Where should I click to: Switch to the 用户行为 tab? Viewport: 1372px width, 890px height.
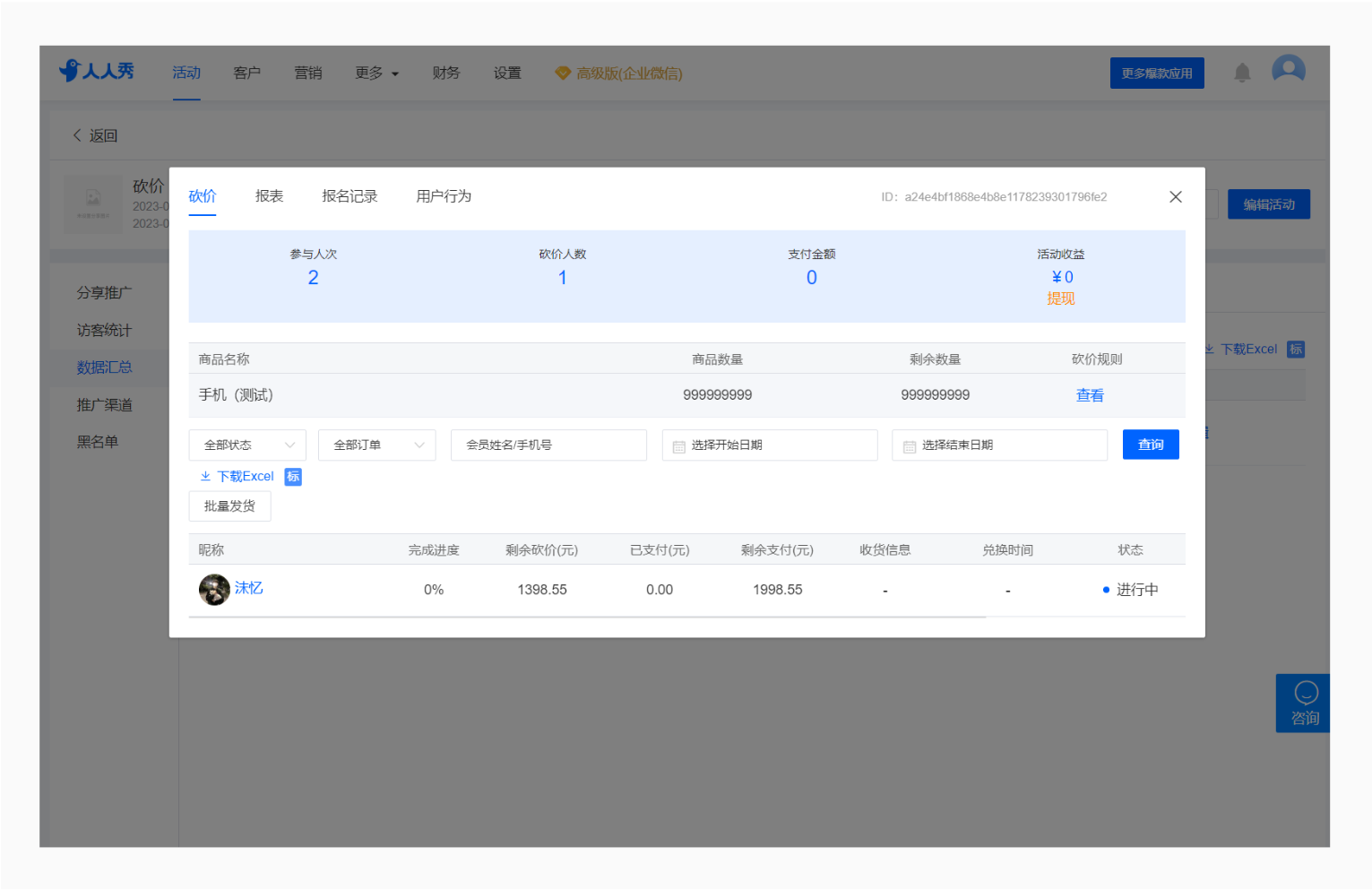point(444,196)
